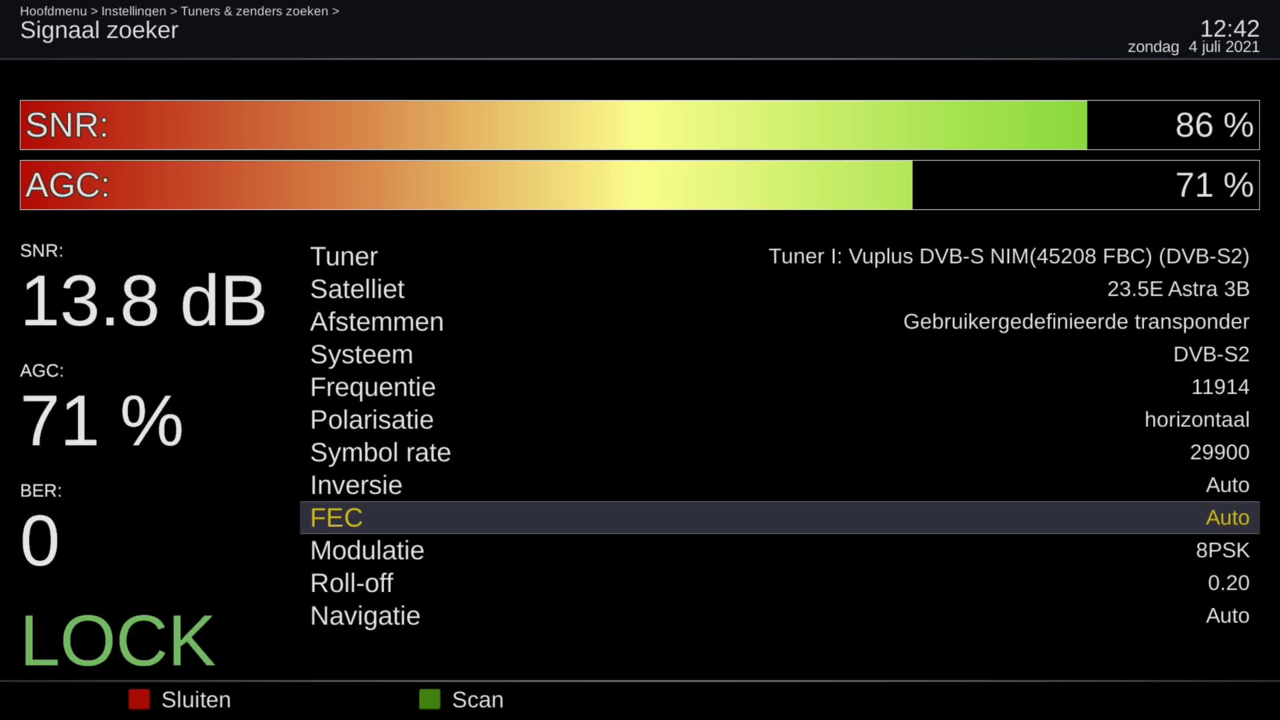Image resolution: width=1280 pixels, height=720 pixels.
Task: Select the Roll-off 0.20 row
Action: pyautogui.click(x=779, y=583)
